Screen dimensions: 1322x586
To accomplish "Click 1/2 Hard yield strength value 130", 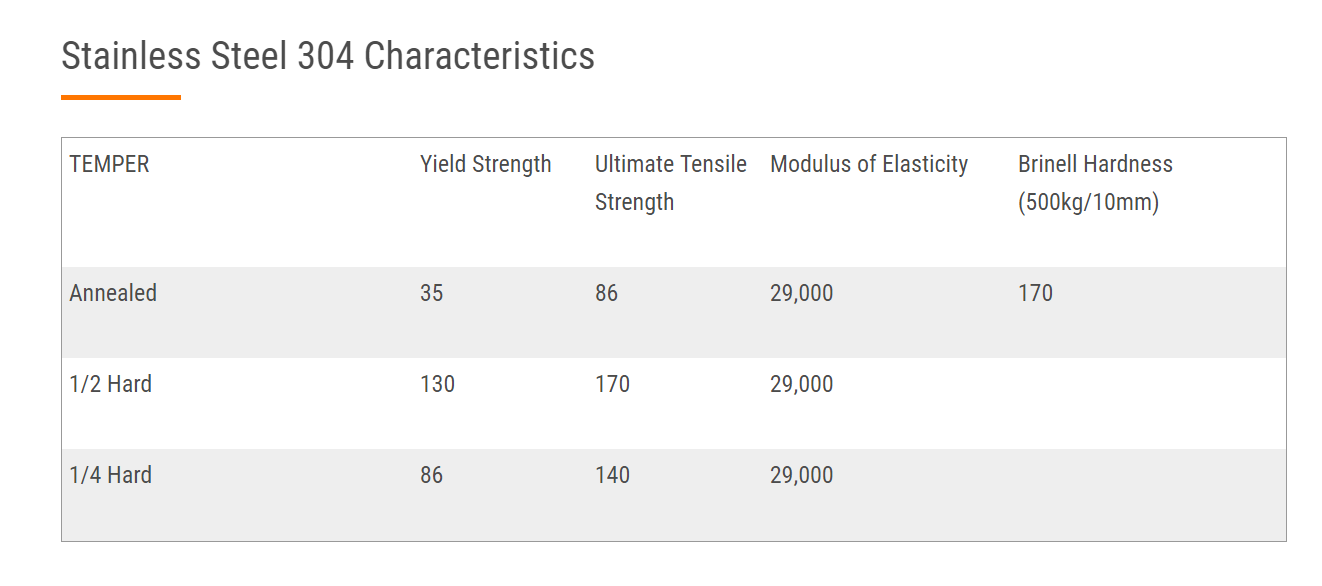I will tap(437, 384).
